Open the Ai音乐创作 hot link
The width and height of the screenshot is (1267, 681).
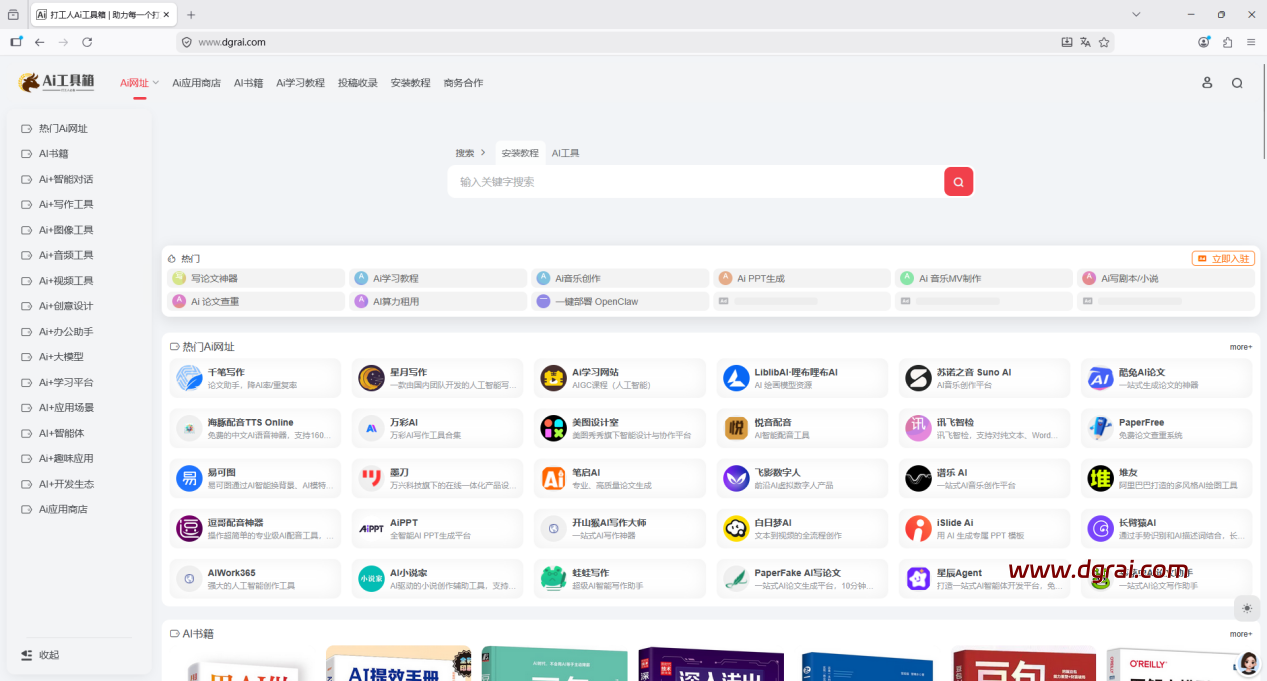coord(619,278)
